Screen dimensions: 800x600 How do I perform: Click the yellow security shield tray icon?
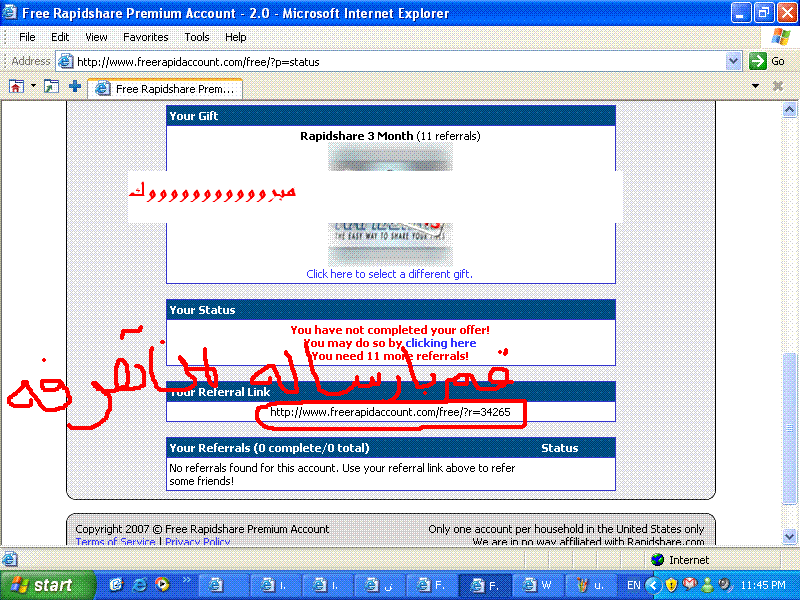tap(671, 585)
